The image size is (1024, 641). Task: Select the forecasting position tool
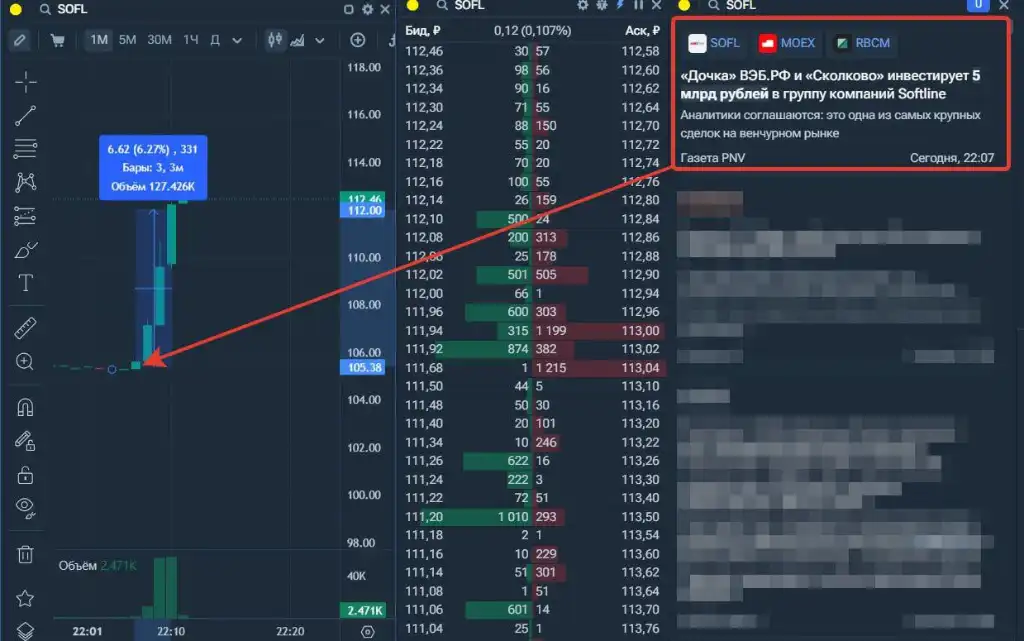click(25, 216)
